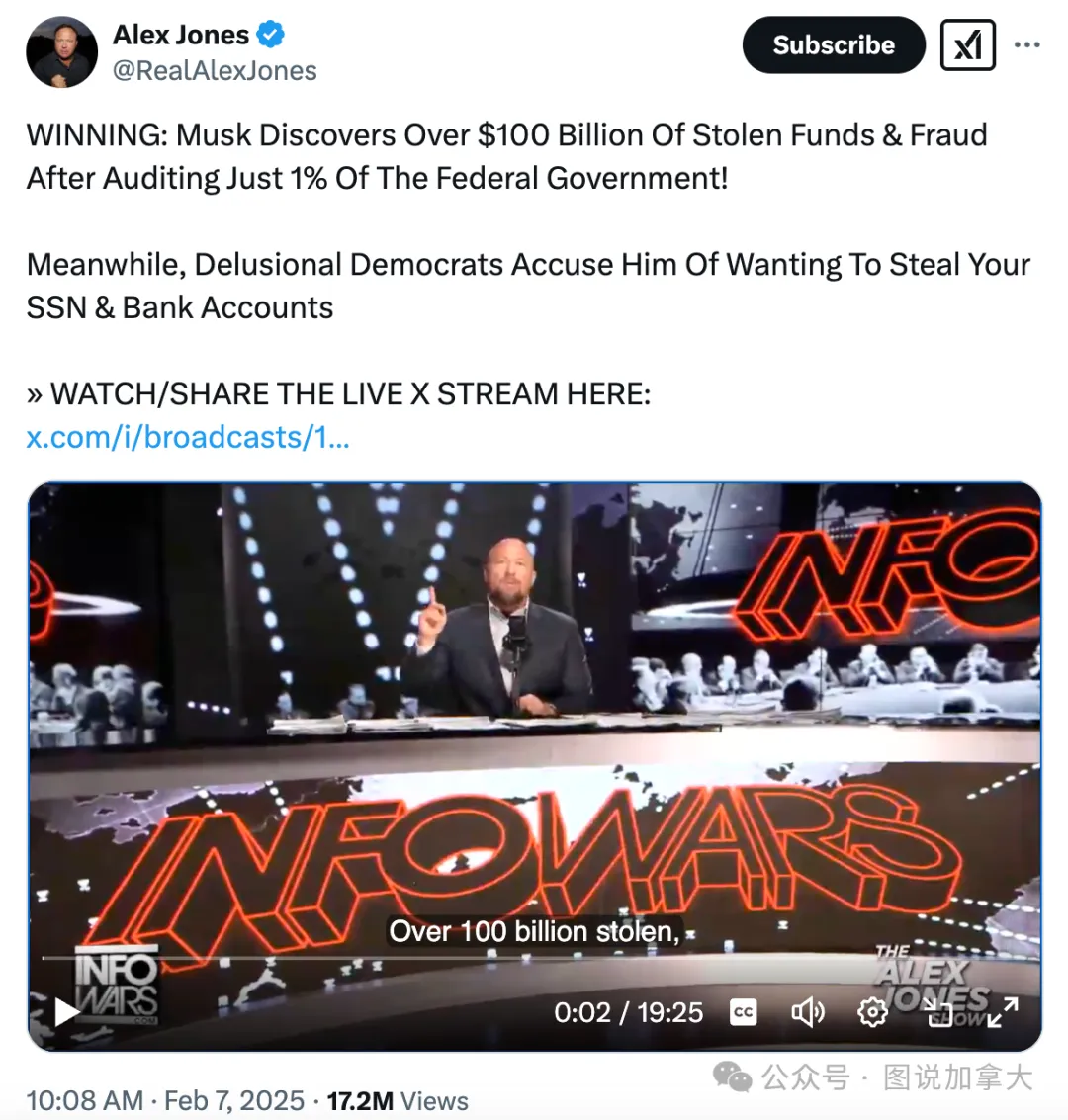Expand video to fullscreen
The width and height of the screenshot is (1068, 1120).
tap(1003, 1012)
